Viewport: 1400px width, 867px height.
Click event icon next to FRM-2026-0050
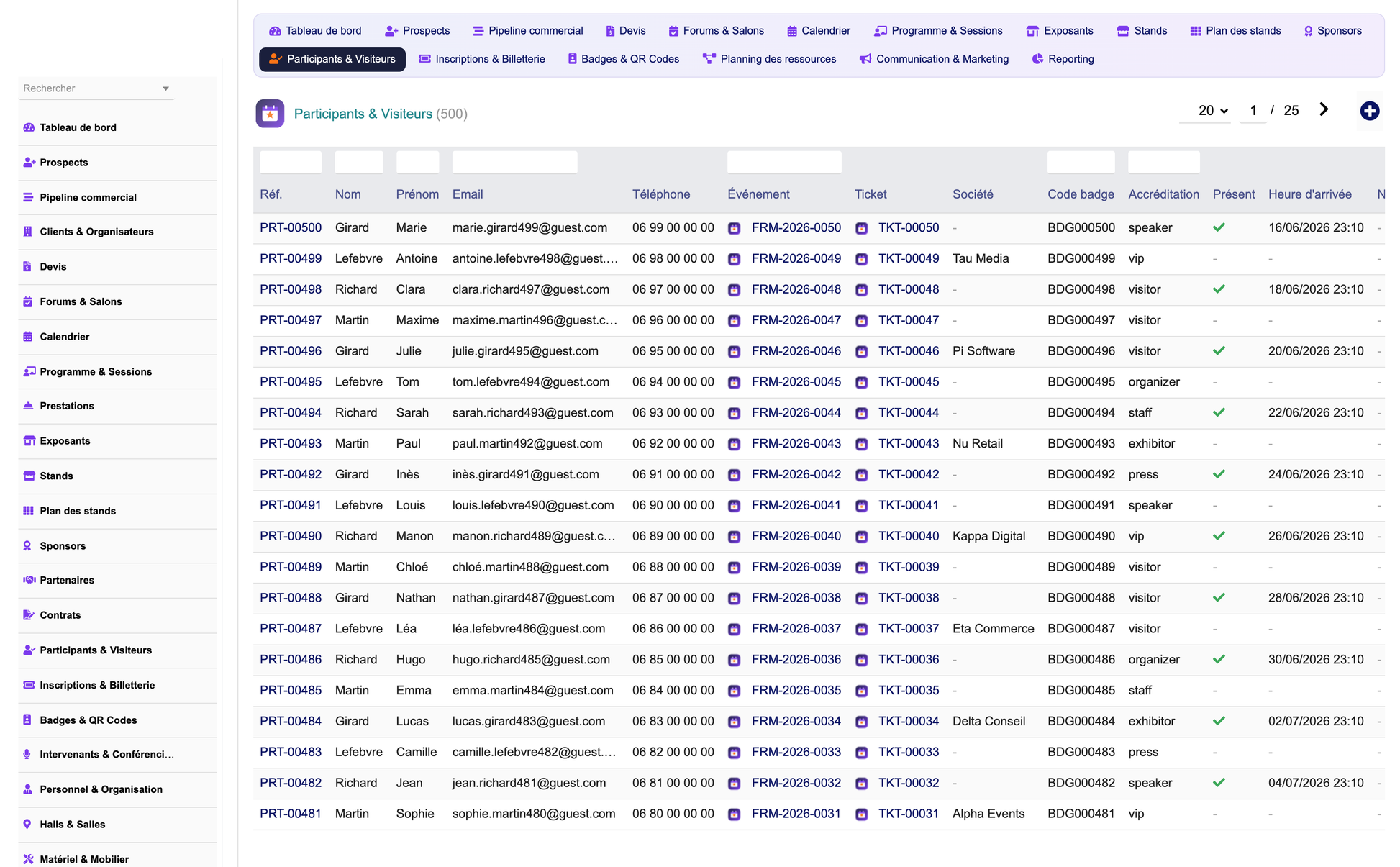(734, 228)
